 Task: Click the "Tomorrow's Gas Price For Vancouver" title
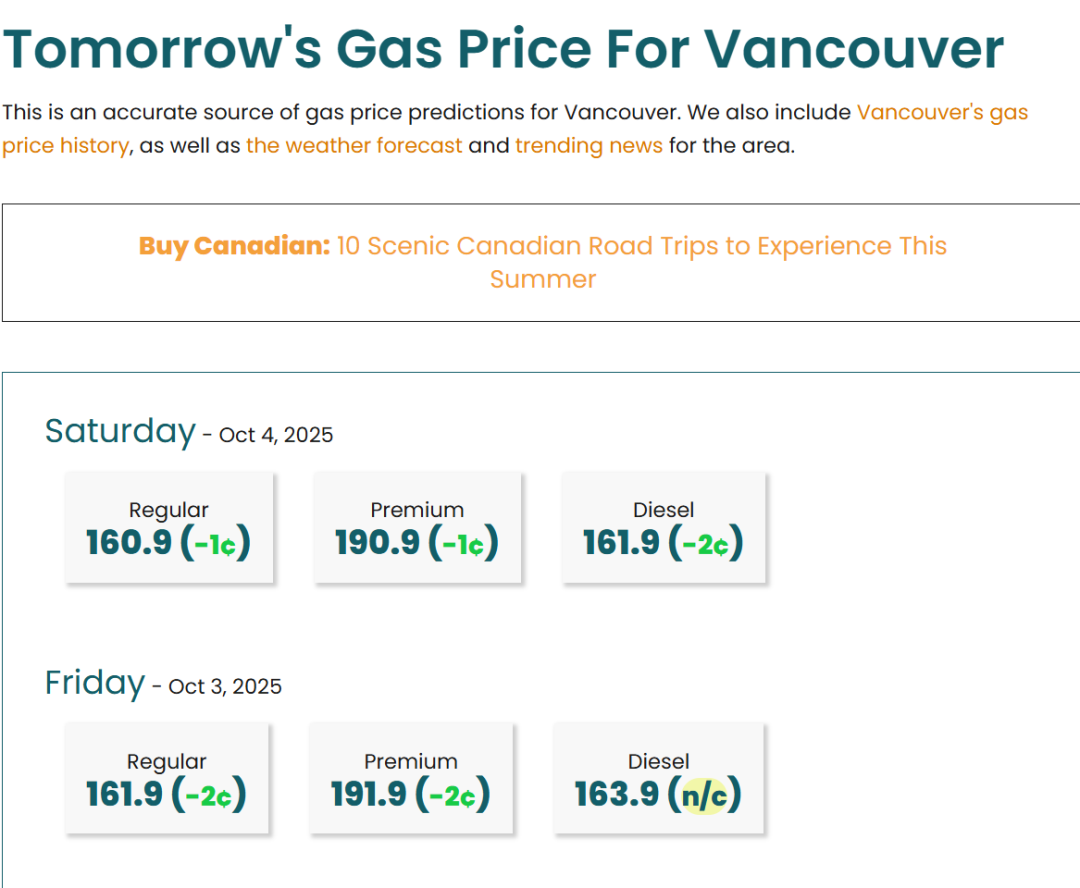(x=503, y=48)
